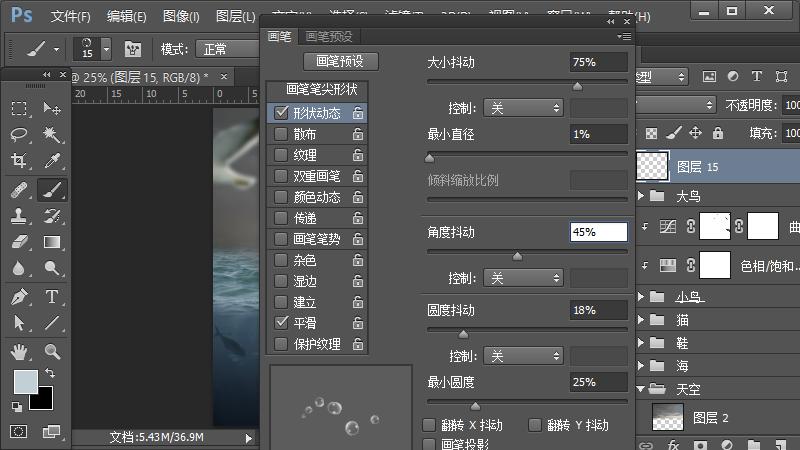Viewport: 800px width, 450px height.
Task: Filter layers by type layers icon
Action: pos(757,77)
